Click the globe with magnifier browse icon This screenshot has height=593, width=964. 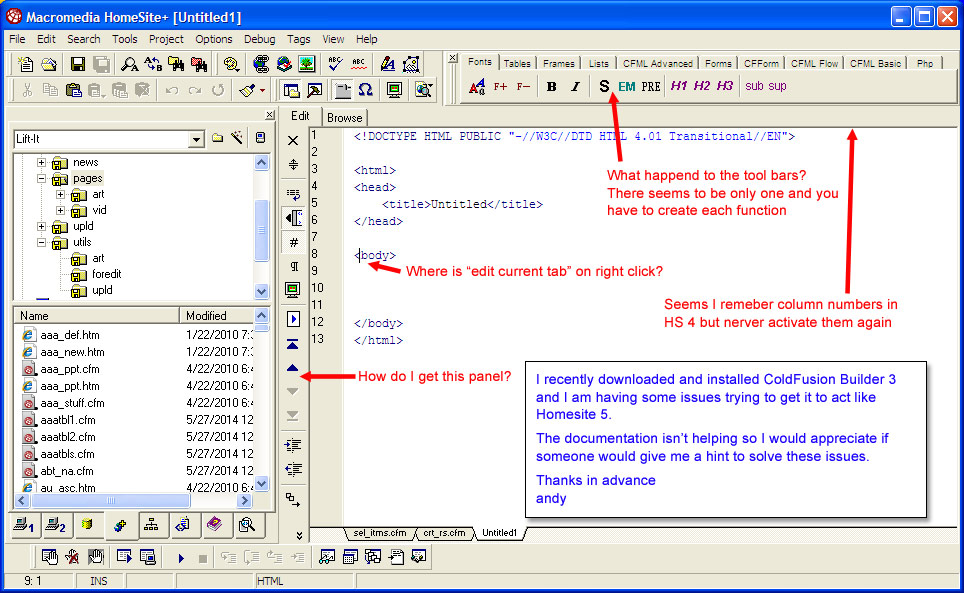pyautogui.click(x=424, y=90)
